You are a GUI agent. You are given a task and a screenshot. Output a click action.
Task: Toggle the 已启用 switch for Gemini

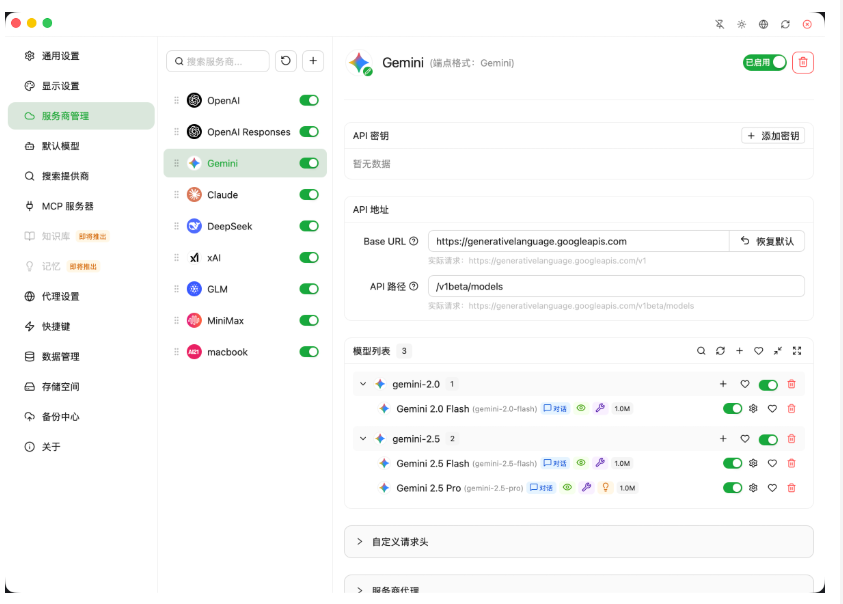765,62
